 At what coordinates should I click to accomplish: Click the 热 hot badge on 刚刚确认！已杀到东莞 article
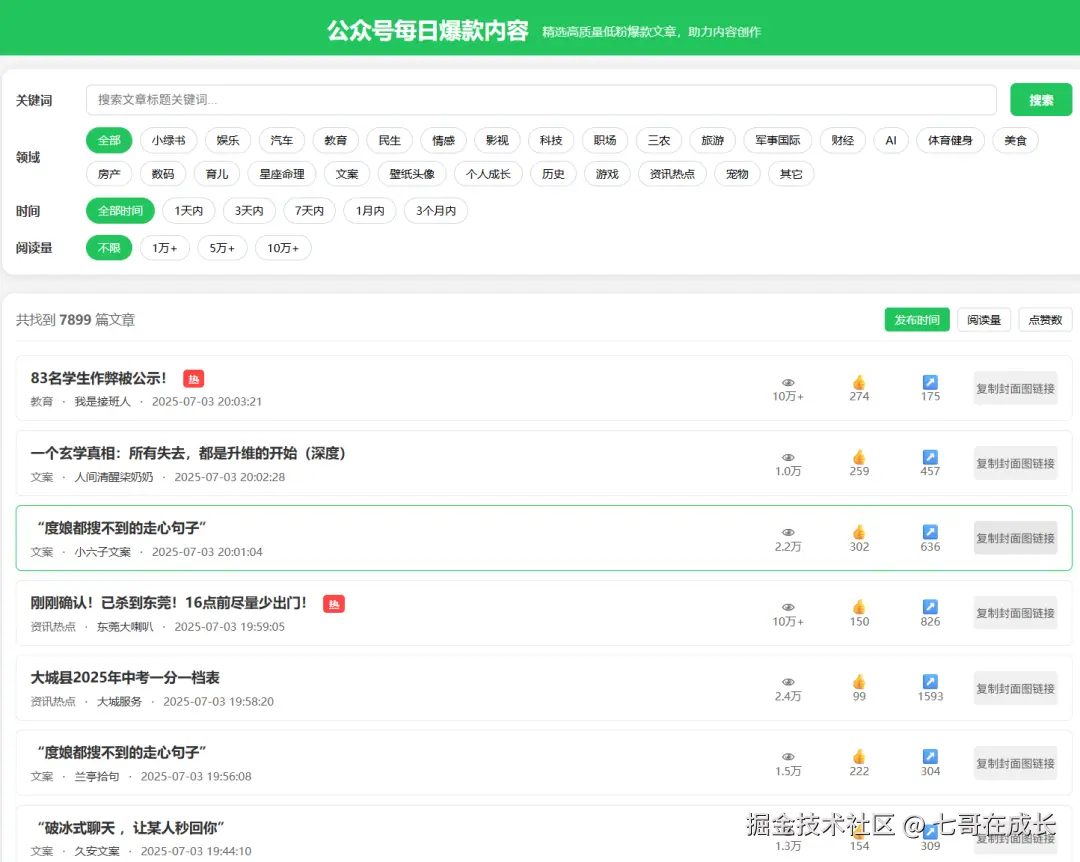coord(334,604)
